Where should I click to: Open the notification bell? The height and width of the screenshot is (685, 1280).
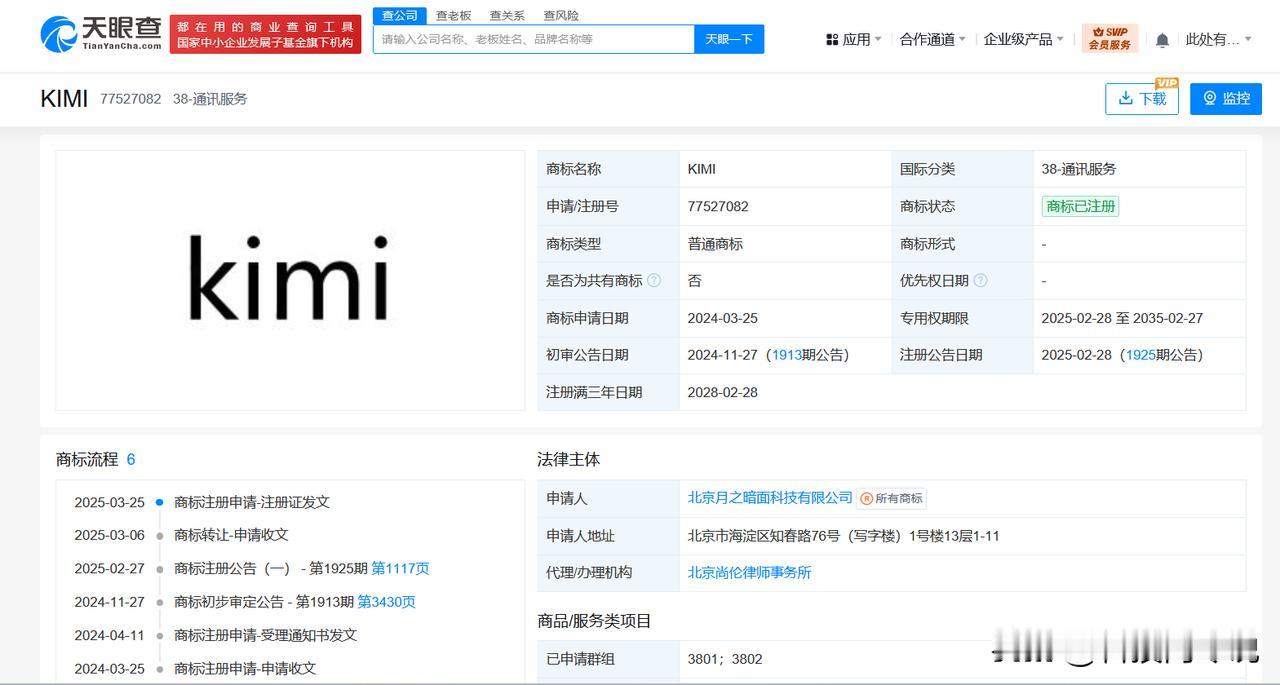[1162, 40]
